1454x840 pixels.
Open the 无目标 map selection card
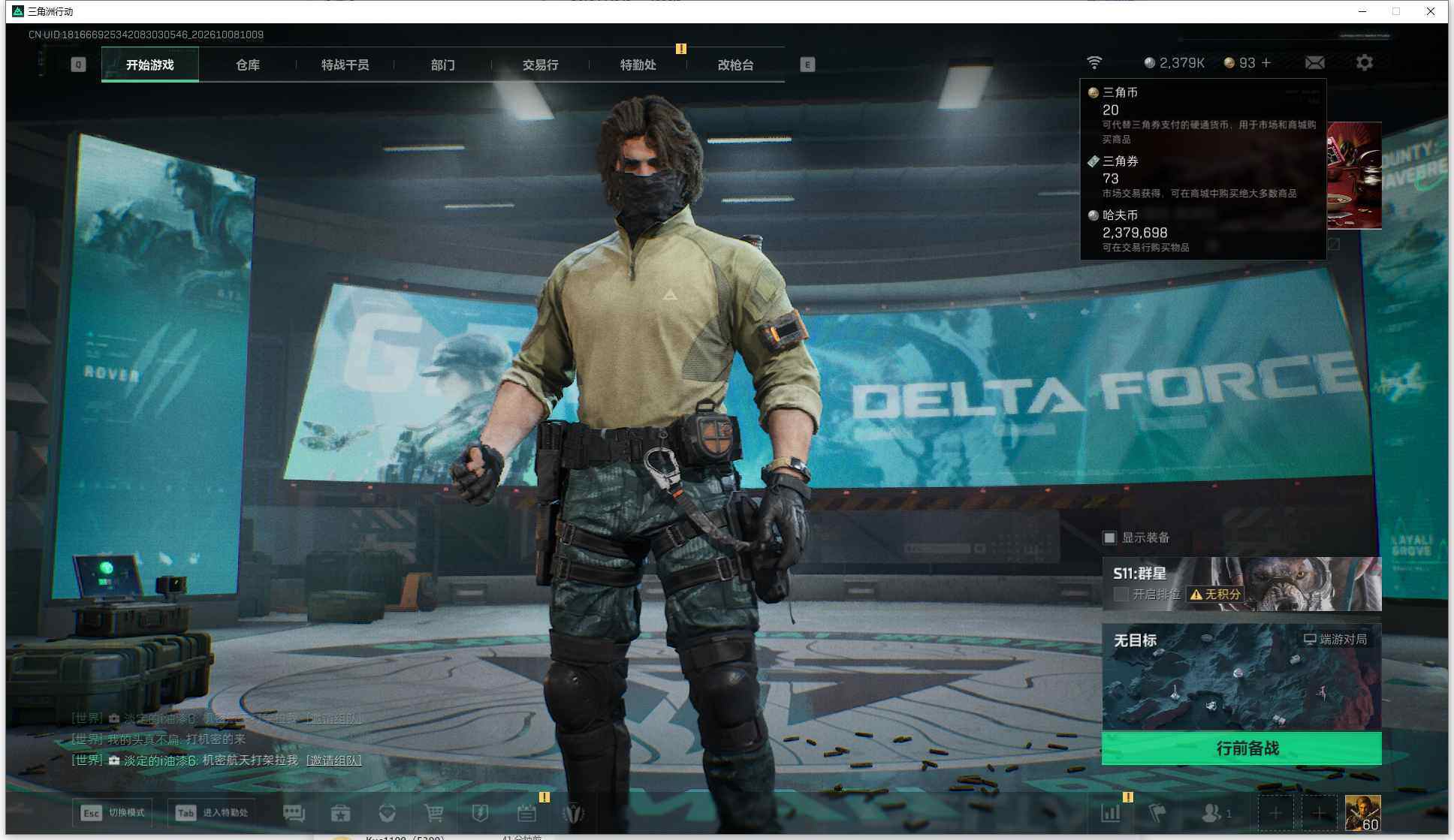1241,677
